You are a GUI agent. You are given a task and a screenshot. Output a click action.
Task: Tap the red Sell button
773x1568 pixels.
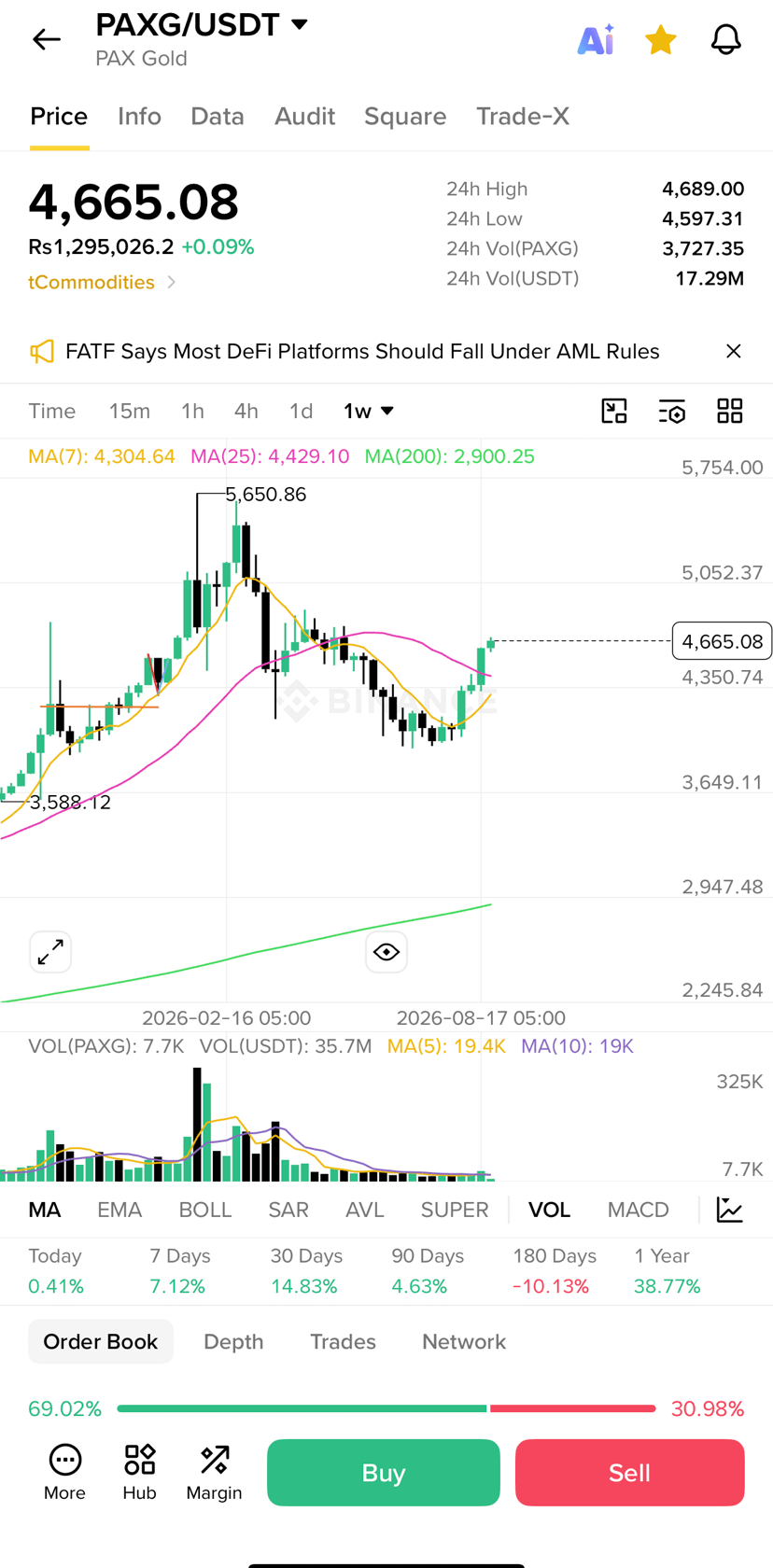click(x=630, y=1473)
